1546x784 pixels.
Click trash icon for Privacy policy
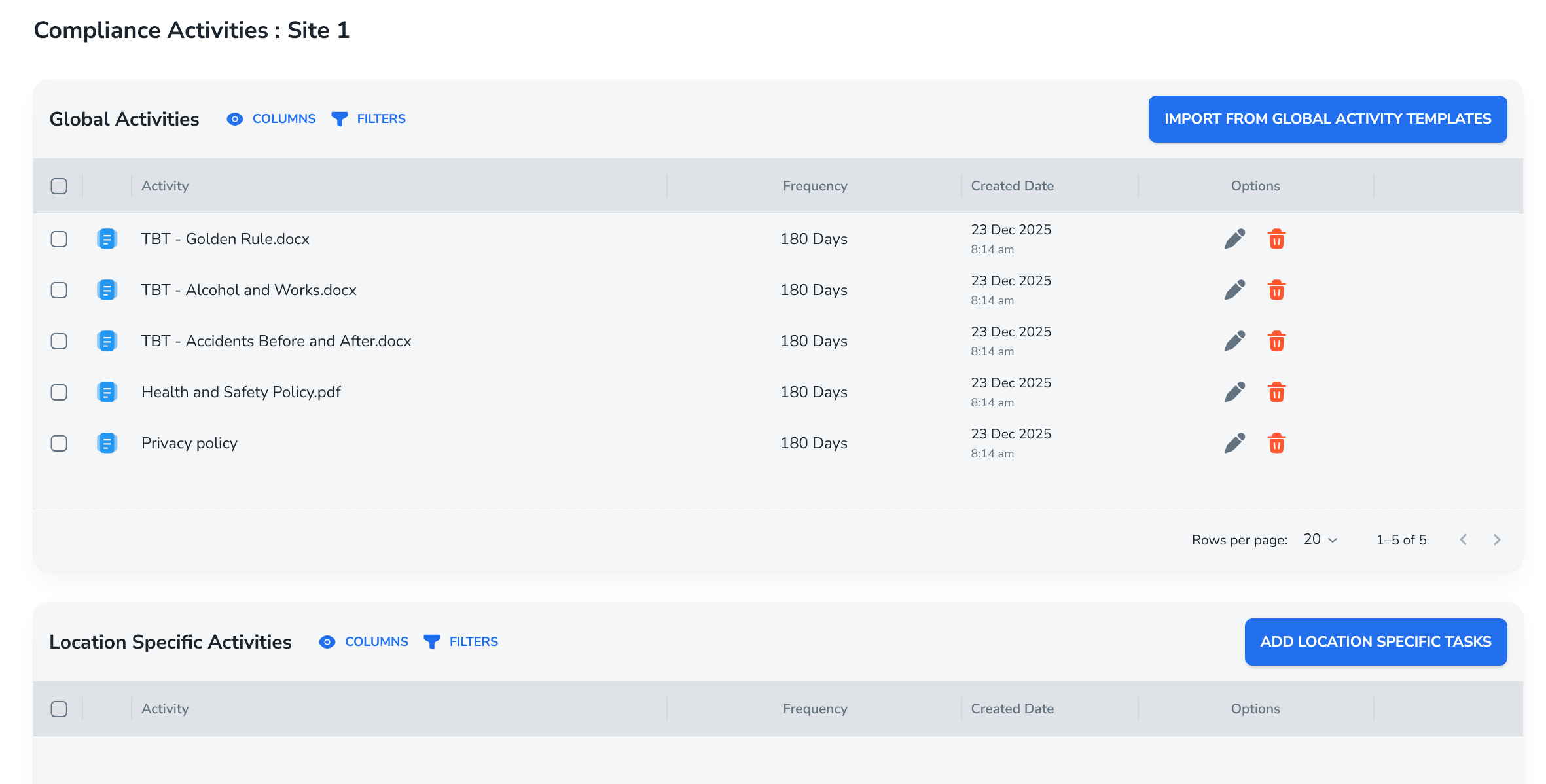(x=1276, y=443)
